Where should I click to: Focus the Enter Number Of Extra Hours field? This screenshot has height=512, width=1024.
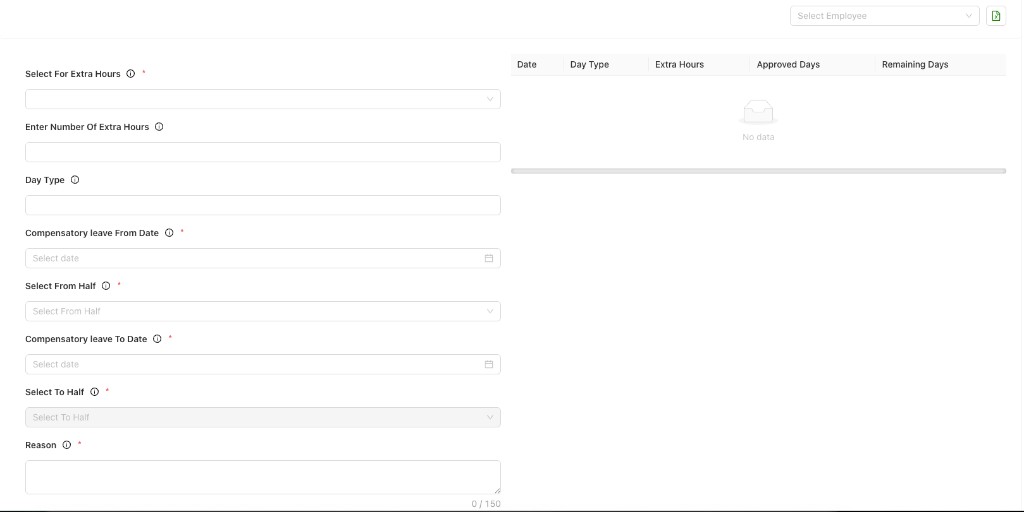pos(263,152)
